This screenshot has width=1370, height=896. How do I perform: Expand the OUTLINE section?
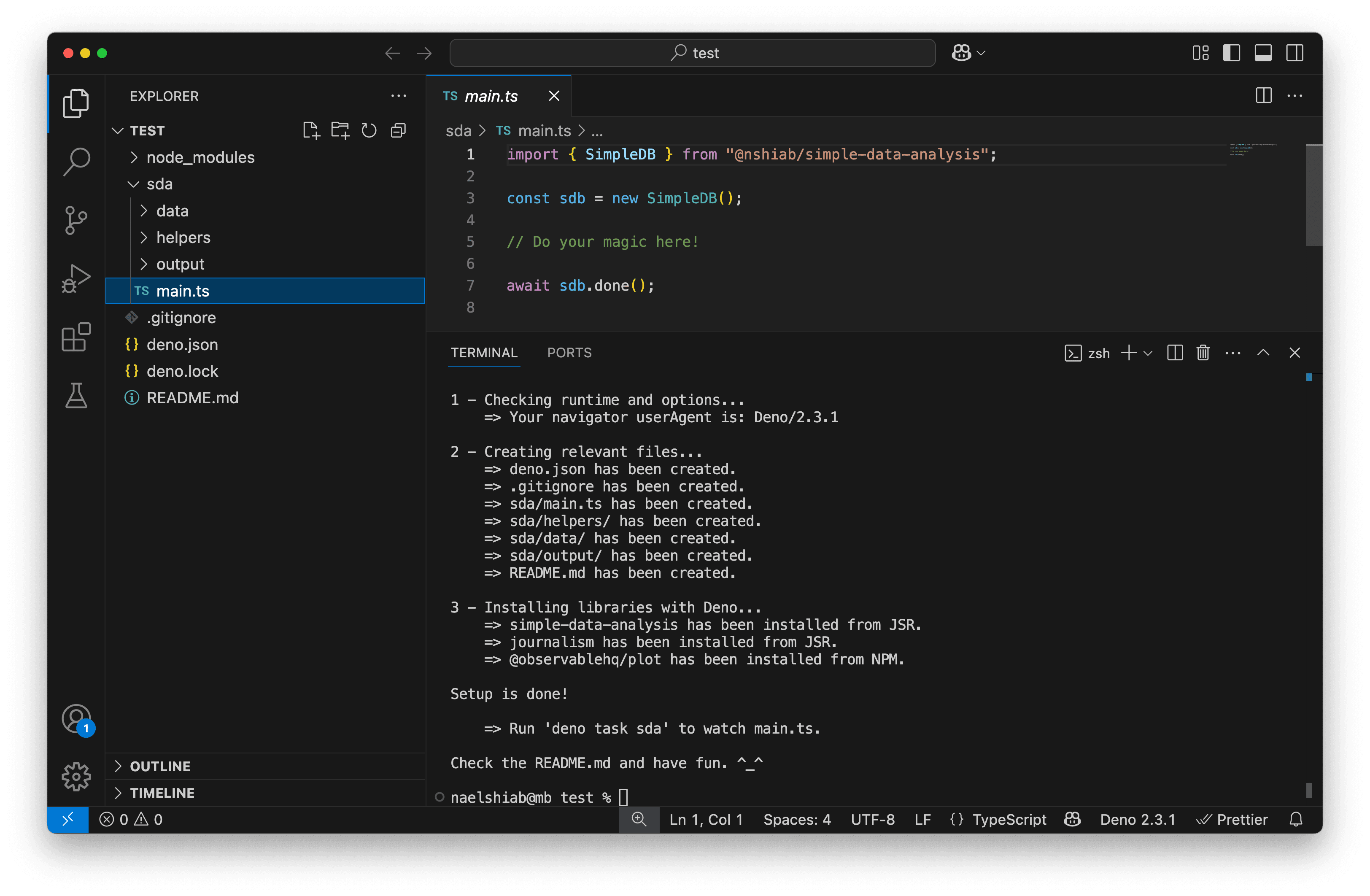[265, 766]
